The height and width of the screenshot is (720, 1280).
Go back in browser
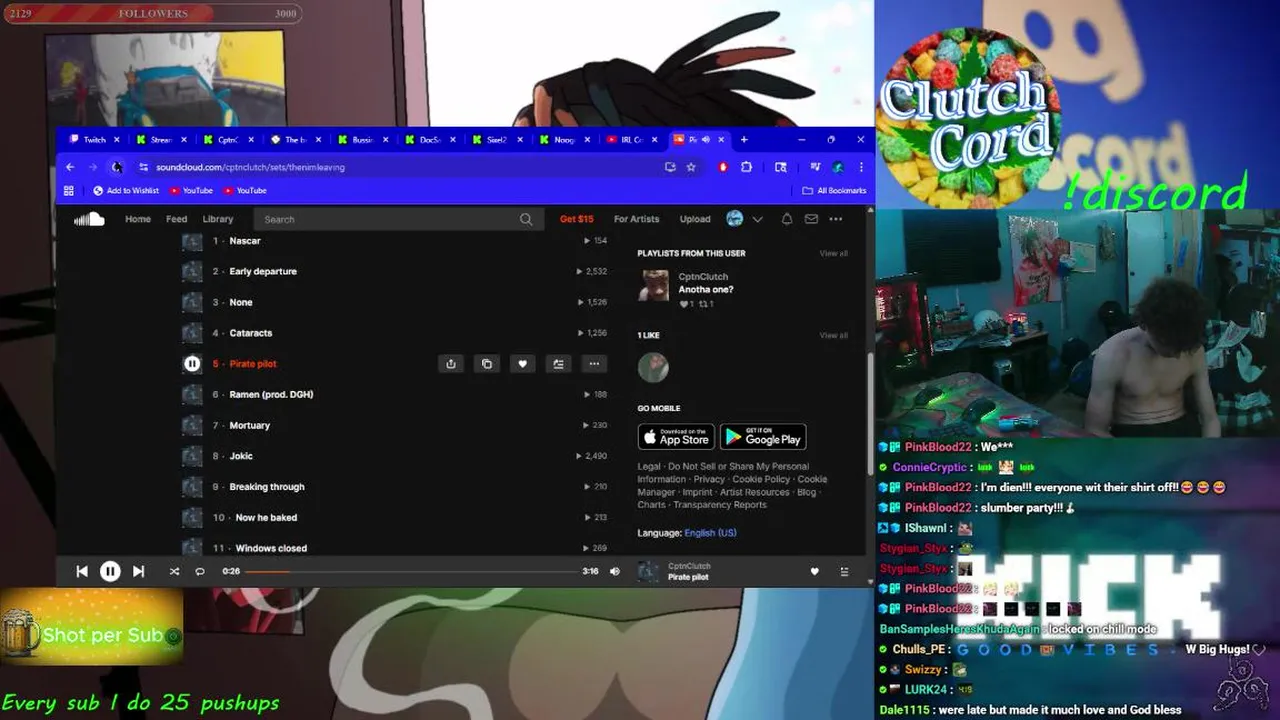click(x=70, y=167)
